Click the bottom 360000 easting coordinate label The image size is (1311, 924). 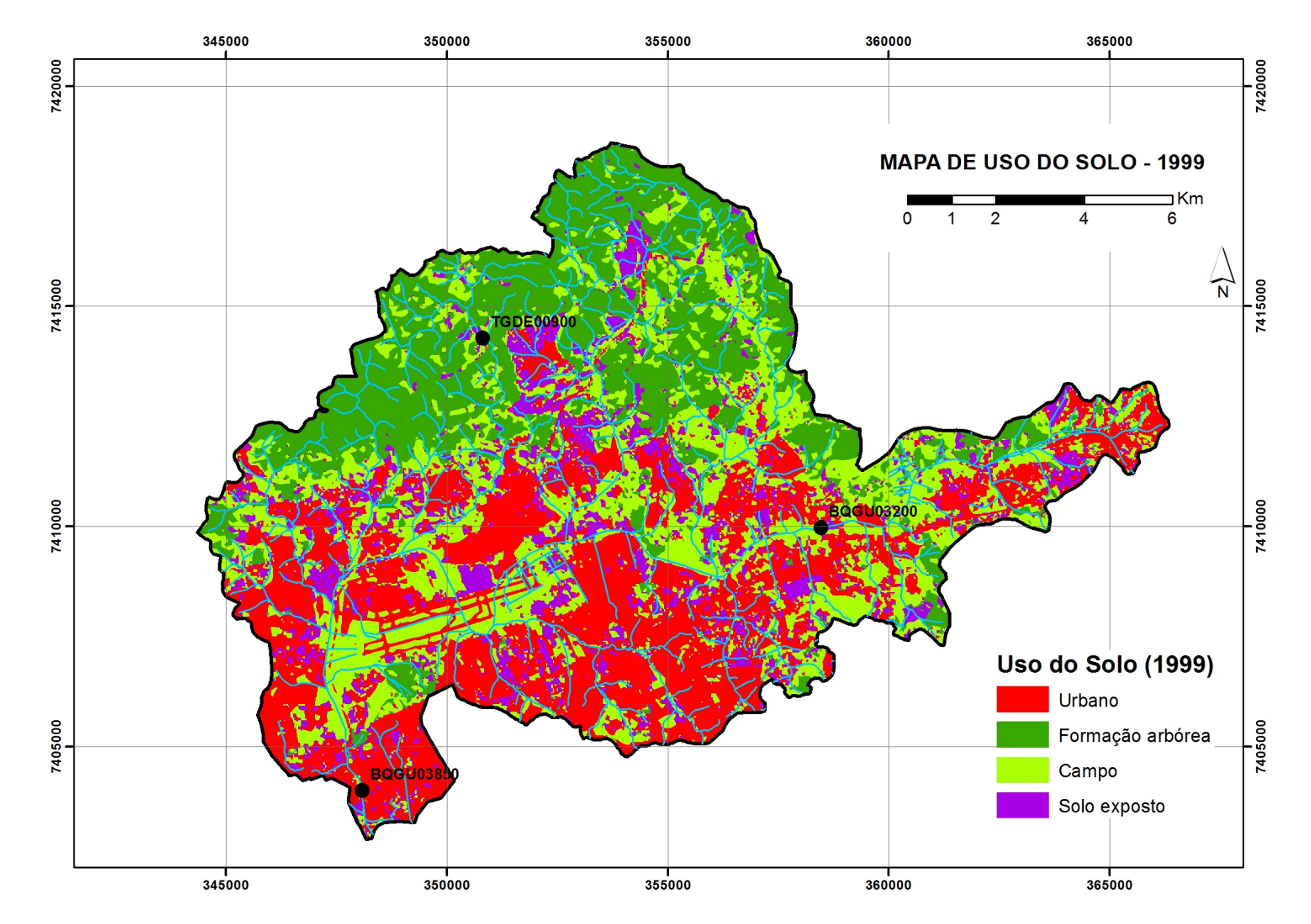[888, 885]
